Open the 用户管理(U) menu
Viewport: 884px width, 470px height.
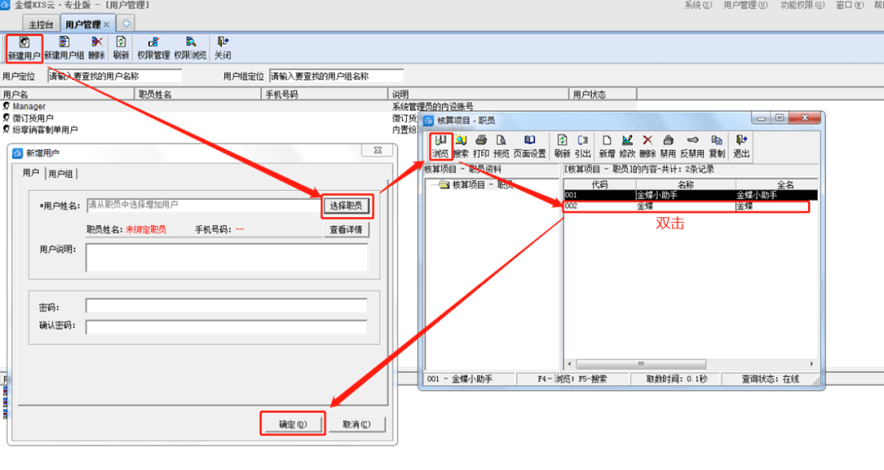[x=745, y=5]
